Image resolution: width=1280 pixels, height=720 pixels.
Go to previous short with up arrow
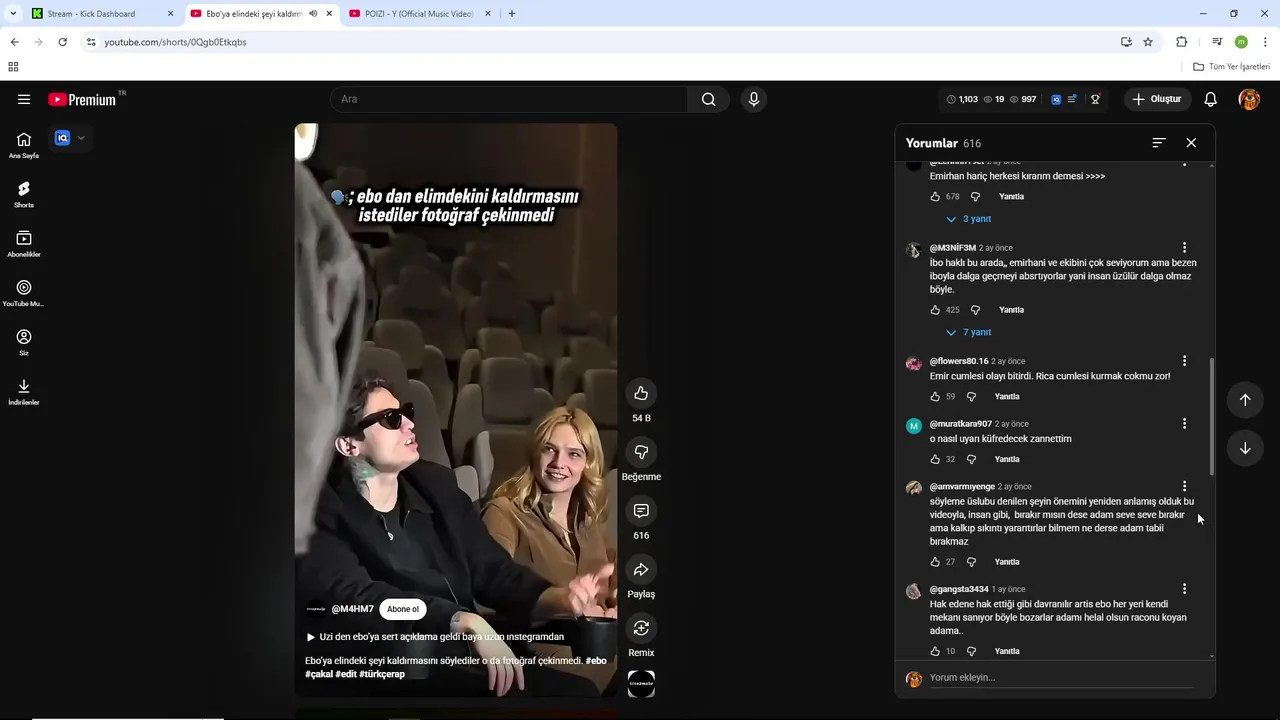coord(1245,400)
